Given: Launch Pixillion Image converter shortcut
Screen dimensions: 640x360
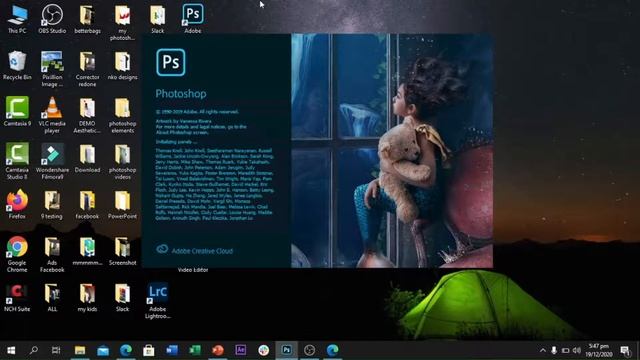Looking at the screenshot, I should 52,69.
